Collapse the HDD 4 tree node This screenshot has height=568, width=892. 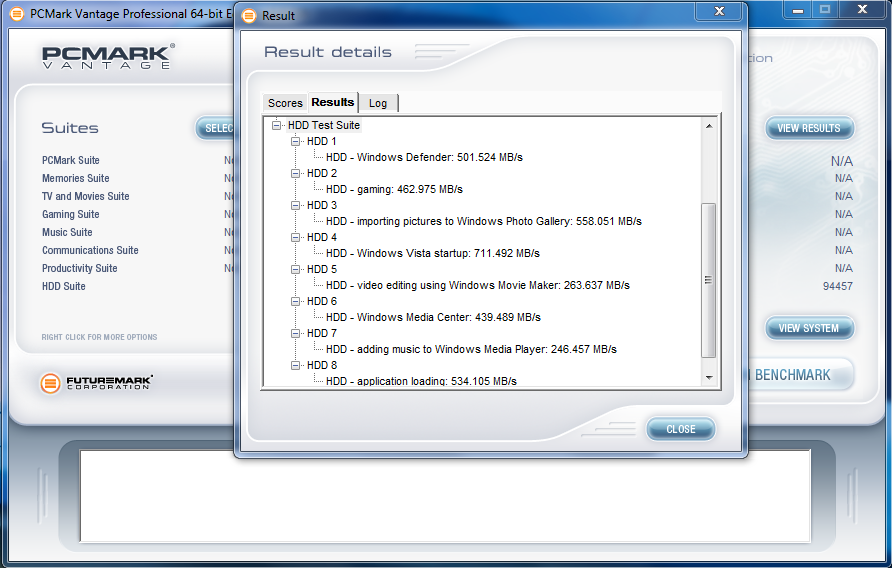(295, 237)
